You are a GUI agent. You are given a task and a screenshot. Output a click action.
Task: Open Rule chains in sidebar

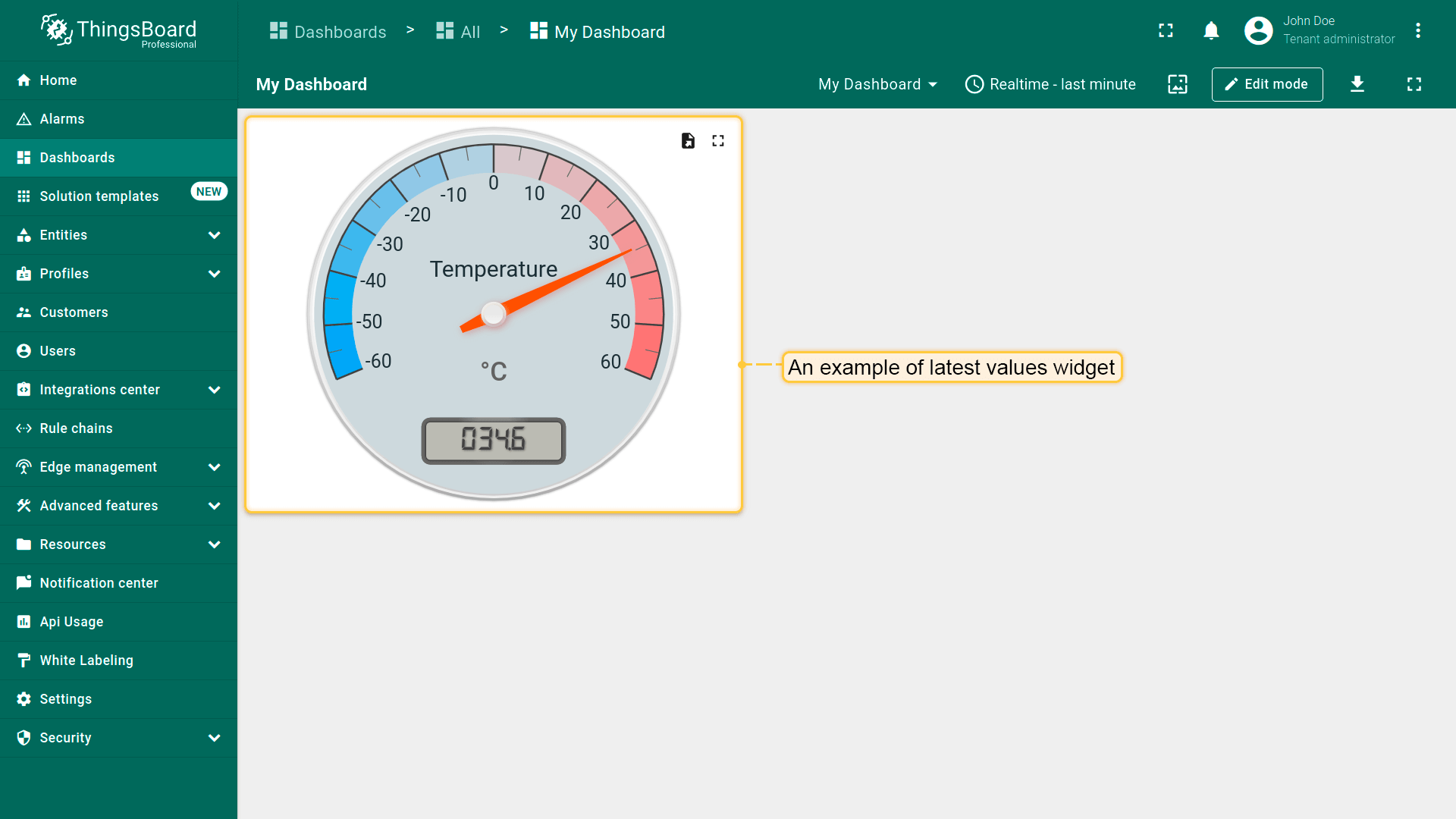point(76,428)
